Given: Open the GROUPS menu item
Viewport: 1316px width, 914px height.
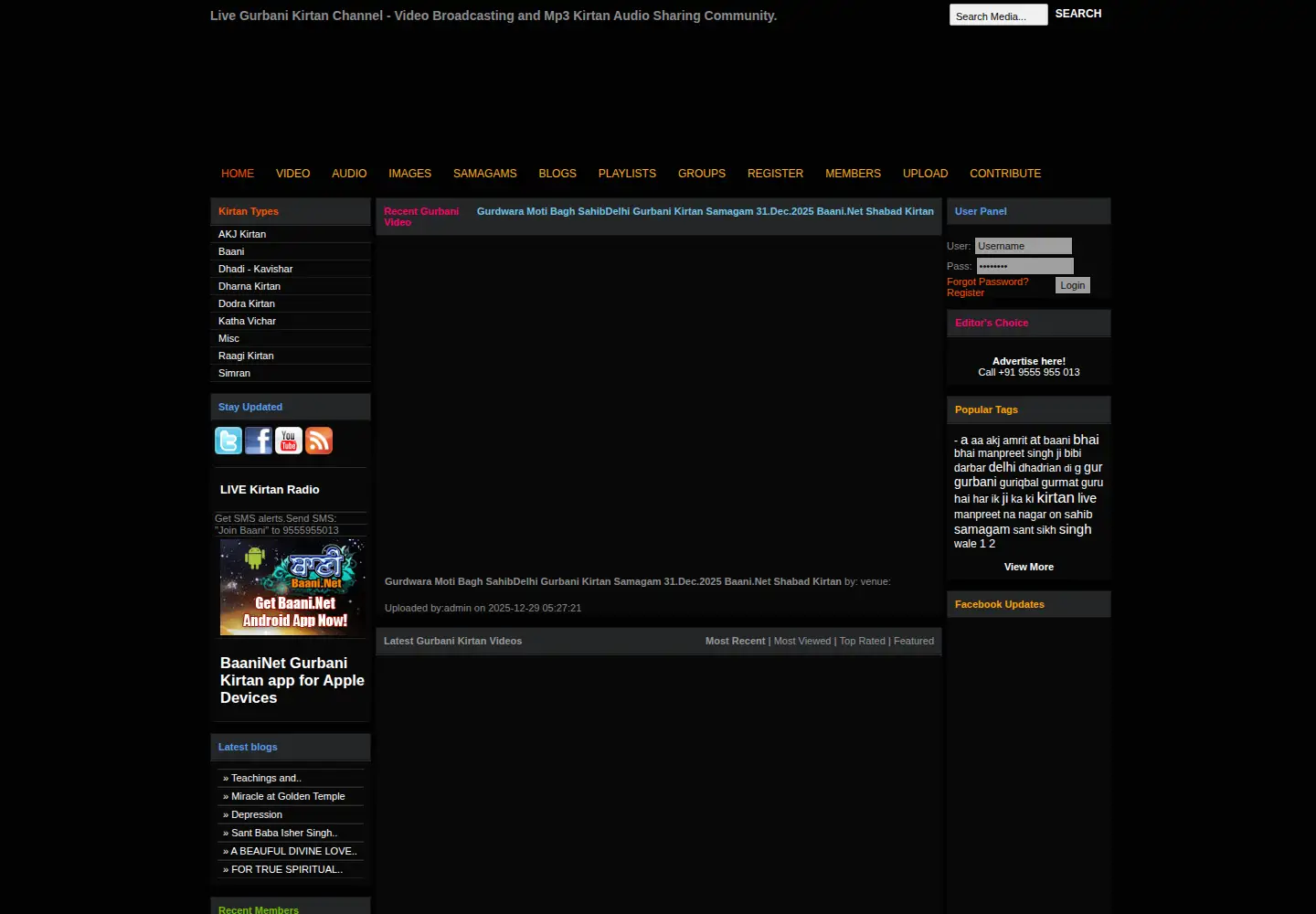Looking at the screenshot, I should coord(702,174).
